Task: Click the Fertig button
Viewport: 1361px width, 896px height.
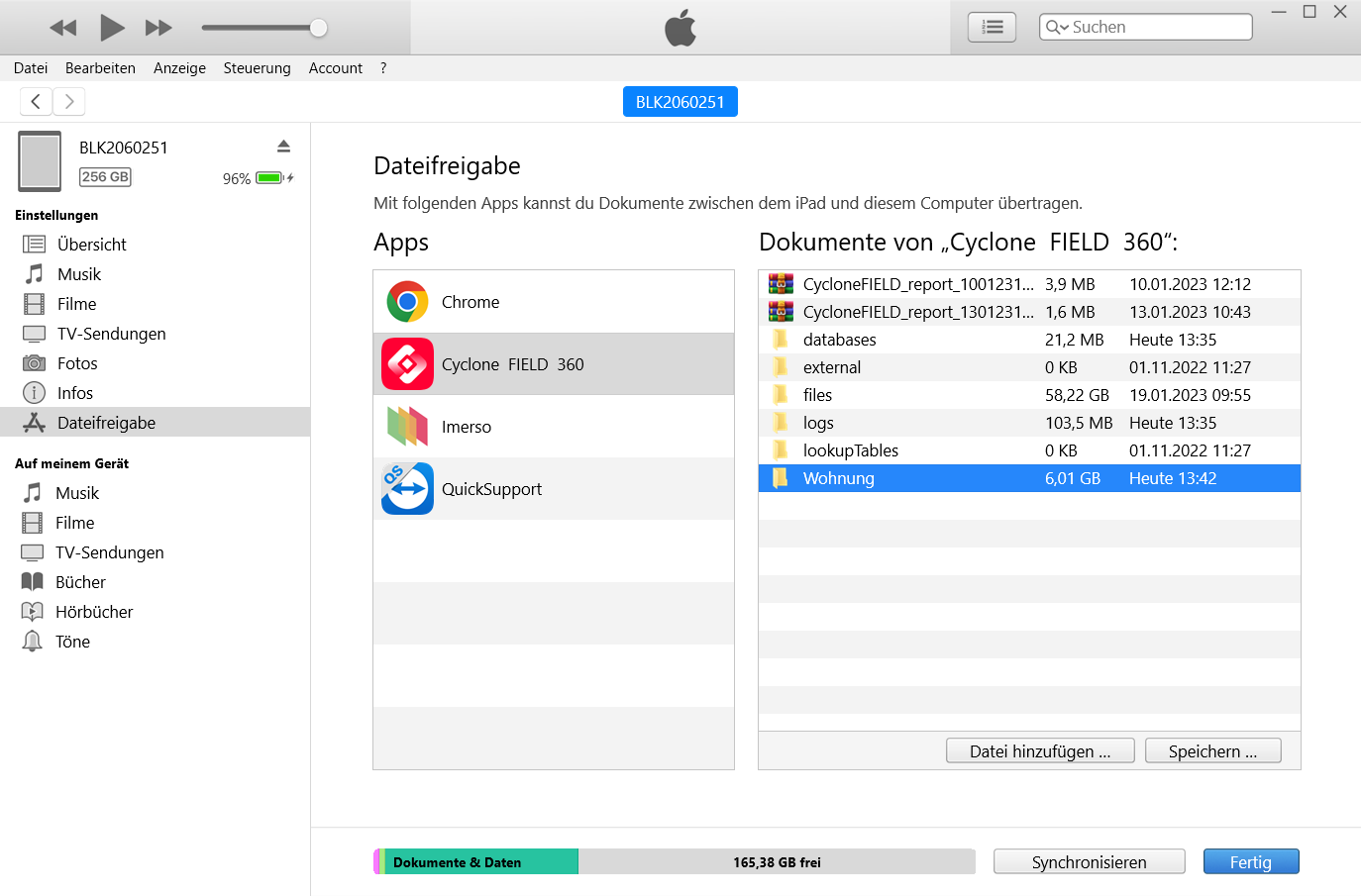Action: tap(1250, 862)
